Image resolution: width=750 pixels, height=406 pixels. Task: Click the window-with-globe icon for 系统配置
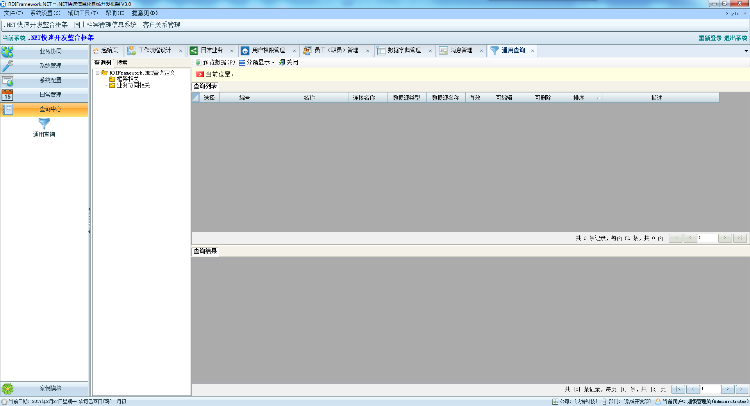coord(8,80)
